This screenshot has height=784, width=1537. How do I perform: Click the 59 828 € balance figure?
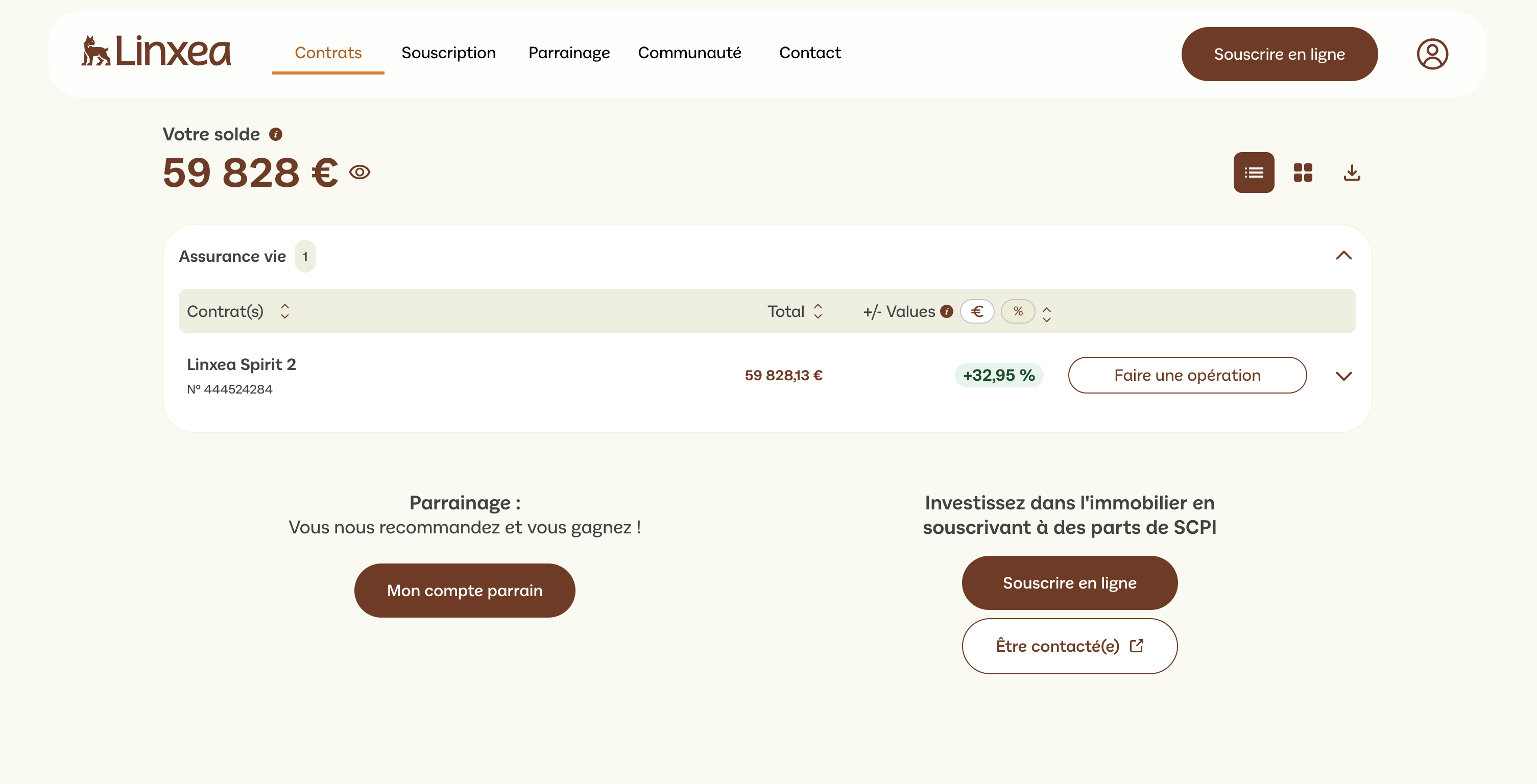click(x=250, y=173)
